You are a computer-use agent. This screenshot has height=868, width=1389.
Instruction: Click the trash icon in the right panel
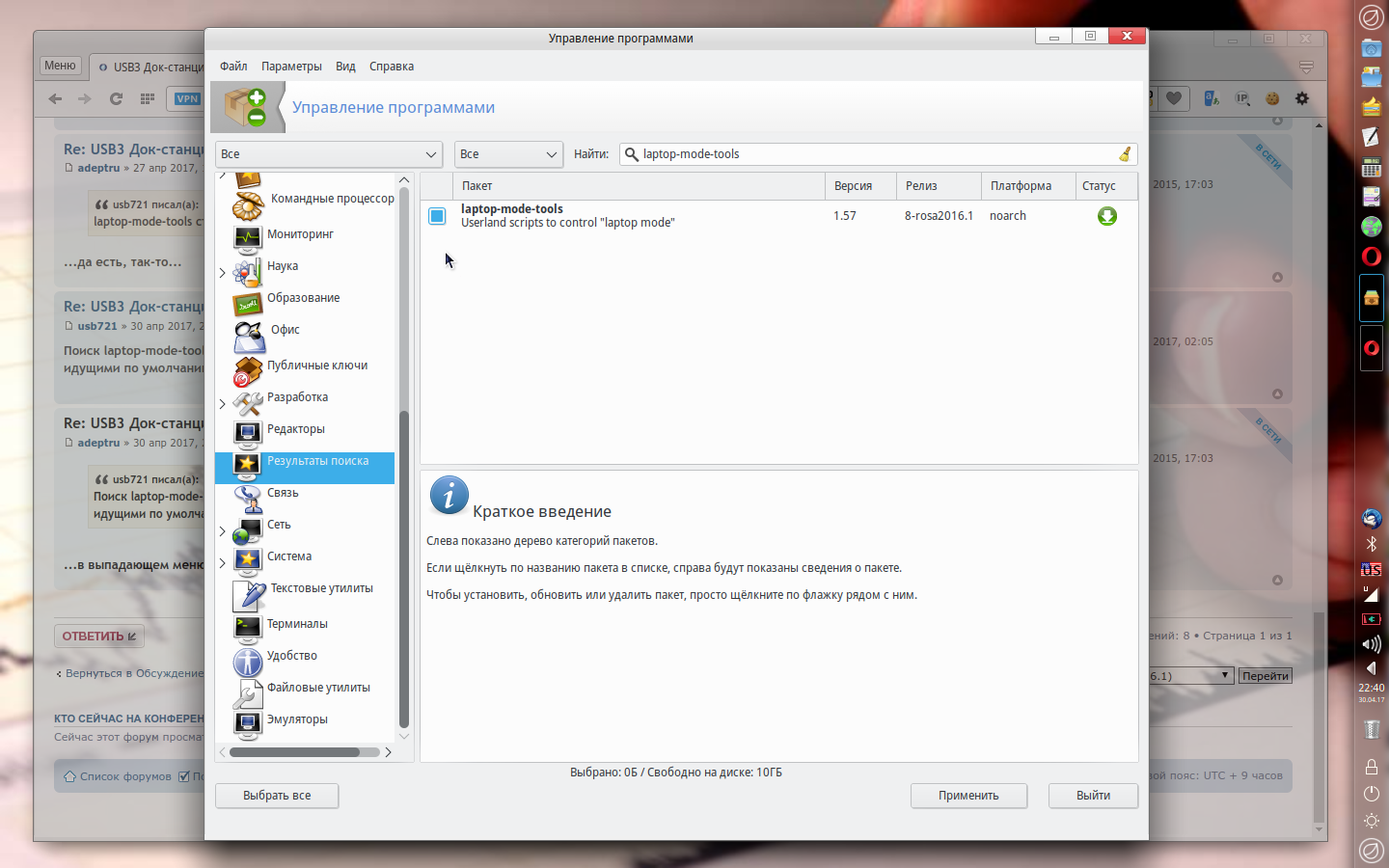1372,729
